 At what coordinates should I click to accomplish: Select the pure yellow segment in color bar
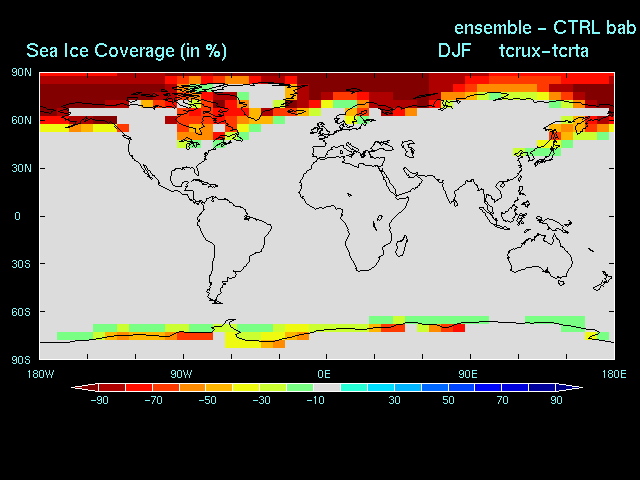point(246,387)
